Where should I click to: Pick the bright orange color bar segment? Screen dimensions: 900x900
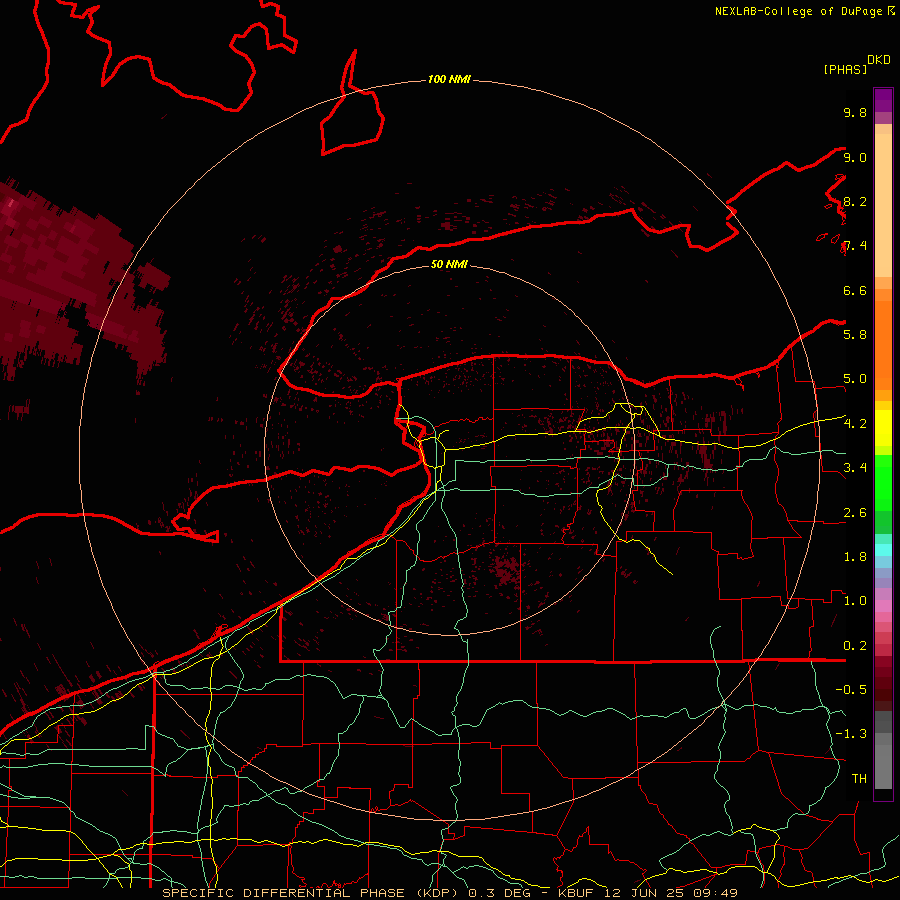click(x=883, y=346)
